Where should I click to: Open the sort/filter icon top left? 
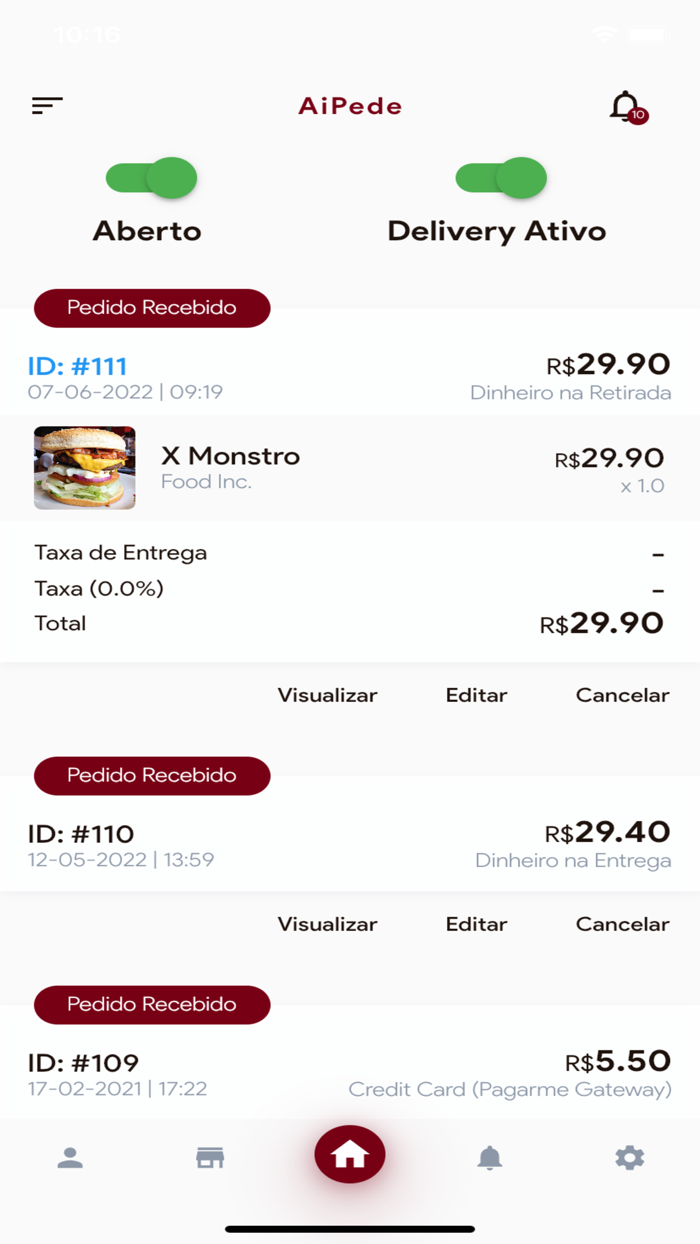click(x=46, y=104)
